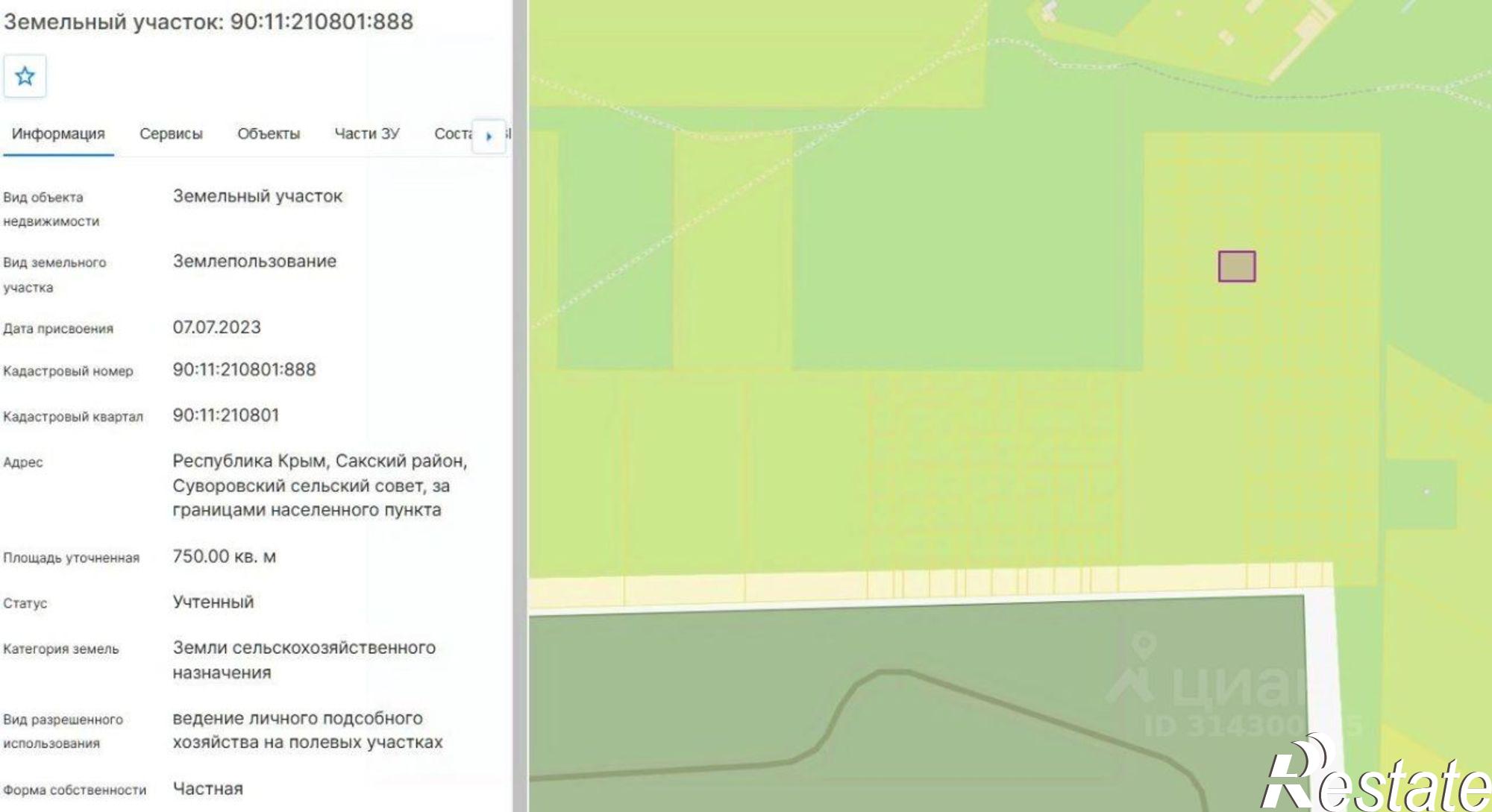The width and height of the screenshot is (1492, 812).
Task: Click the Циан location pin watermark
Action: click(1143, 646)
